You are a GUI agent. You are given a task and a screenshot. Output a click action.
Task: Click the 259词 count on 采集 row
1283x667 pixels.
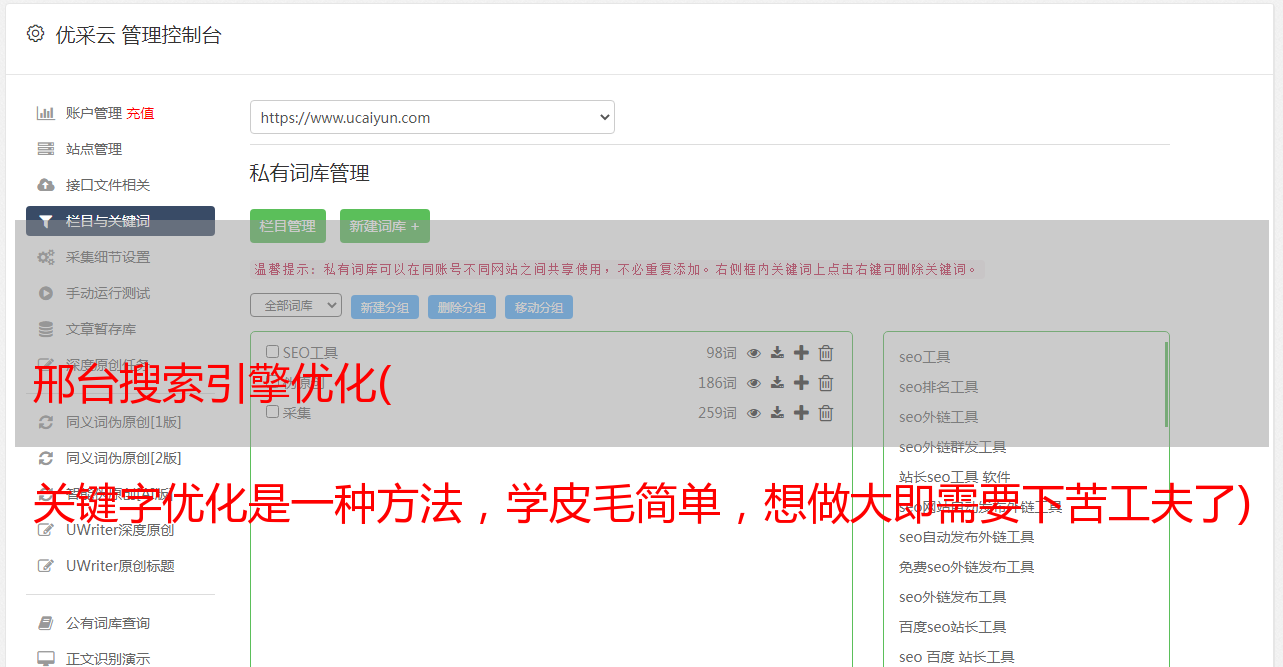[717, 413]
